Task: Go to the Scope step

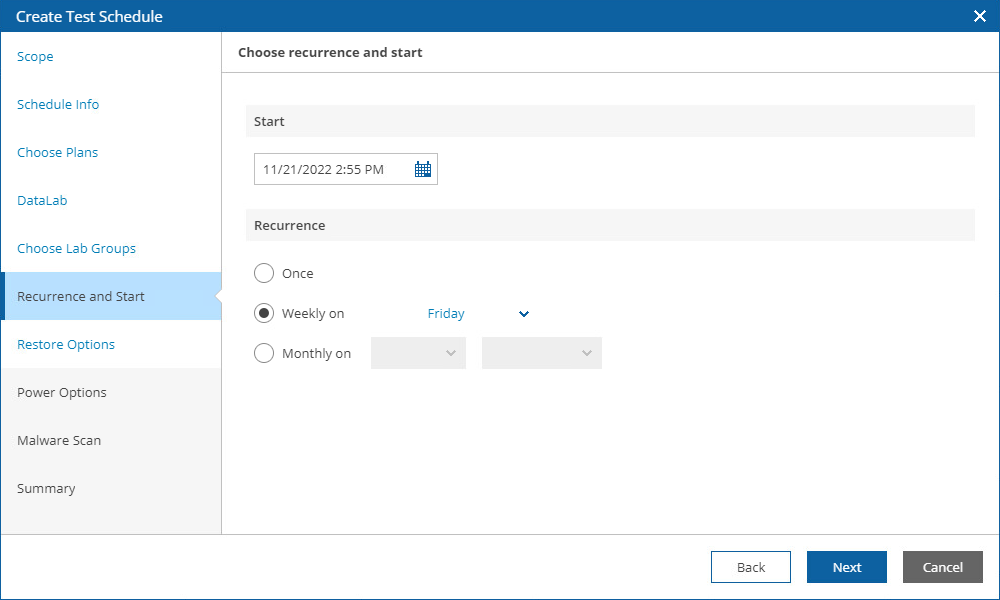Action: coord(35,57)
